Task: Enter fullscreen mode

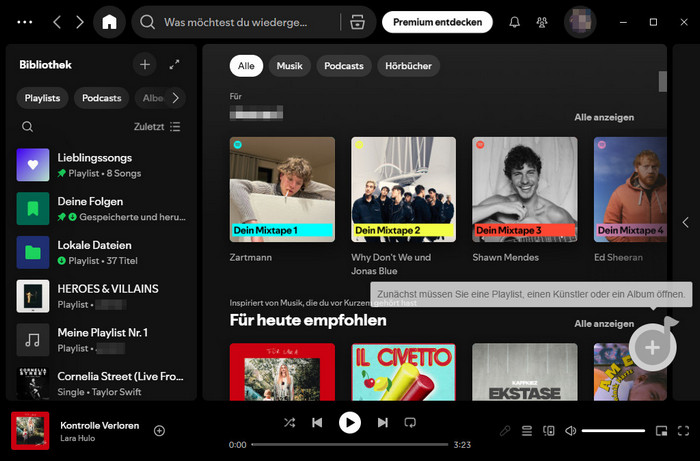Action: pos(683,431)
